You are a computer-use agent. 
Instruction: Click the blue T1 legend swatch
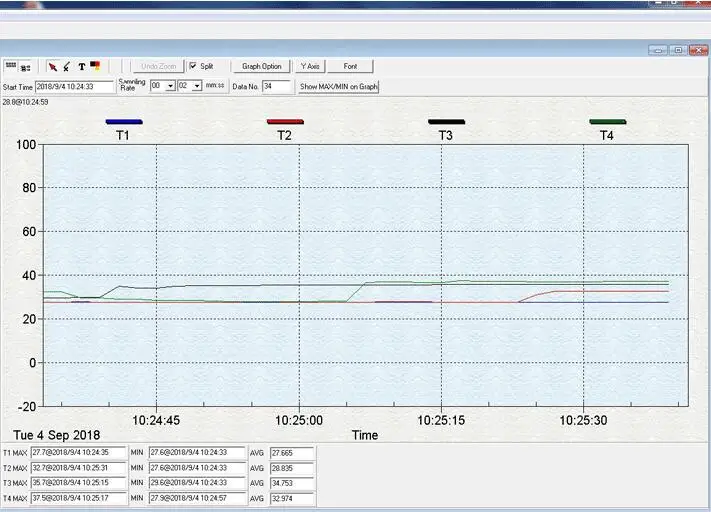pyautogui.click(x=124, y=122)
